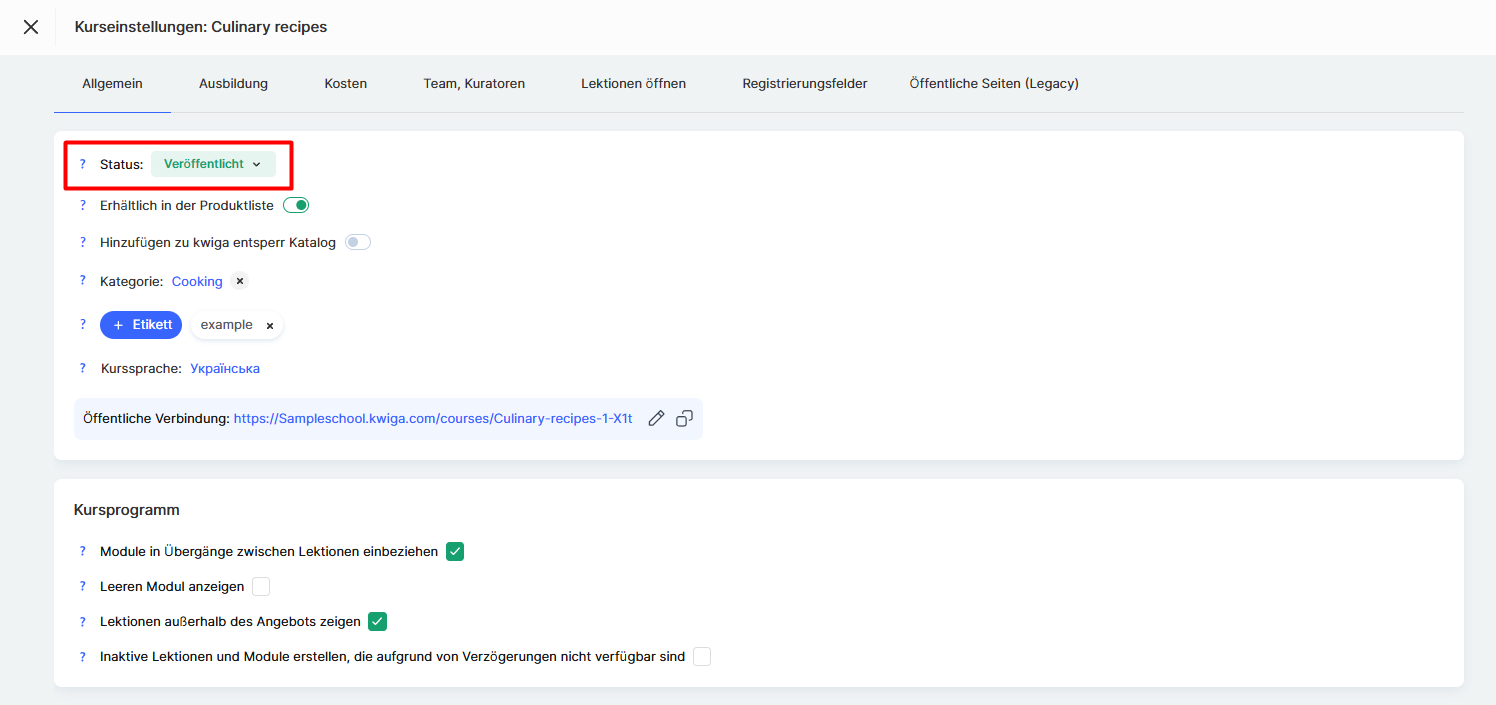Check the Leeren Modul anzeigen checkbox
The width and height of the screenshot is (1496, 705).
pos(261,586)
